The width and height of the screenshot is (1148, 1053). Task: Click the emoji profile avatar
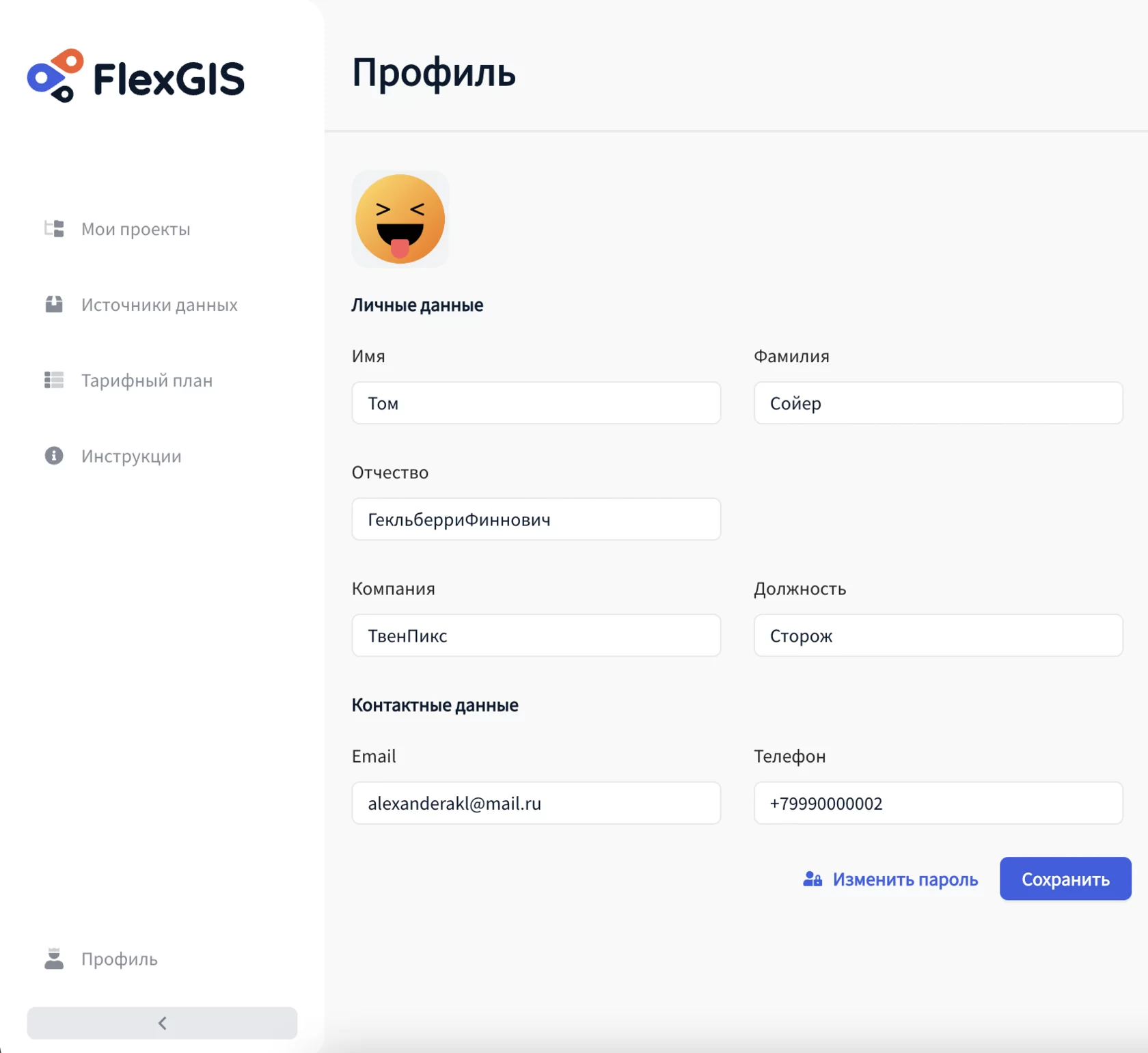[x=400, y=219]
